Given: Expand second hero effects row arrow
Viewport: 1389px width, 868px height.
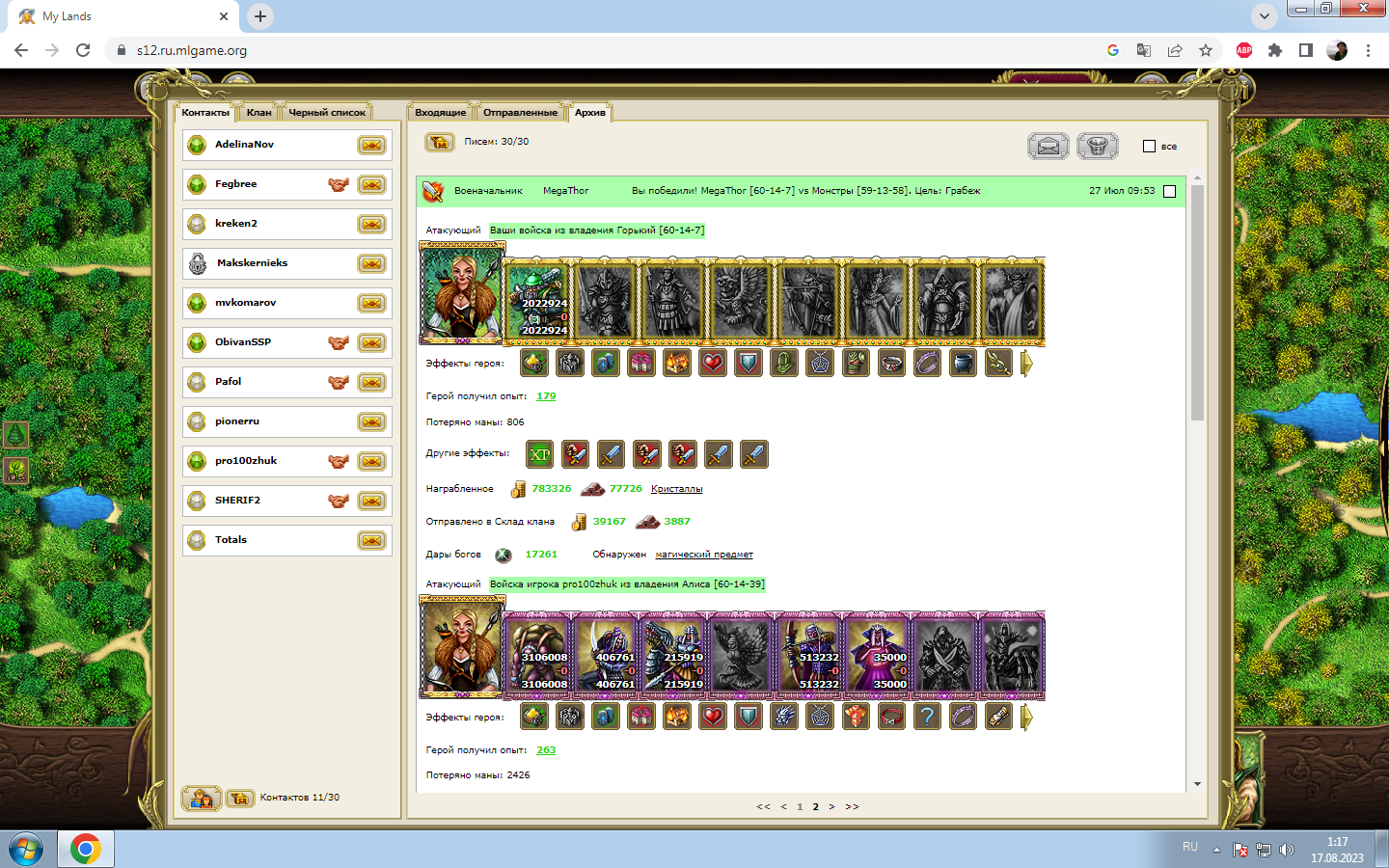Looking at the screenshot, I should [1026, 718].
